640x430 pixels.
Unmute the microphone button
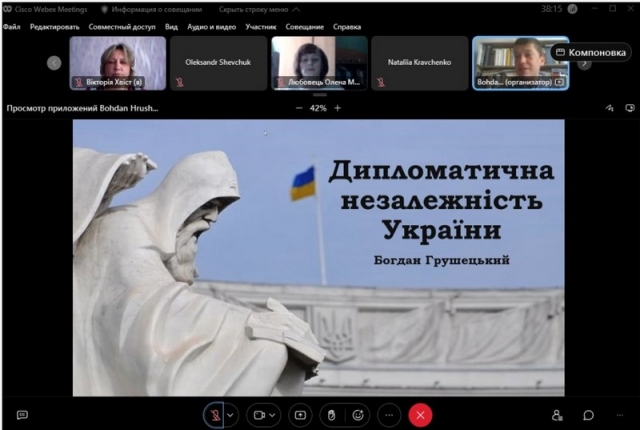[214, 414]
